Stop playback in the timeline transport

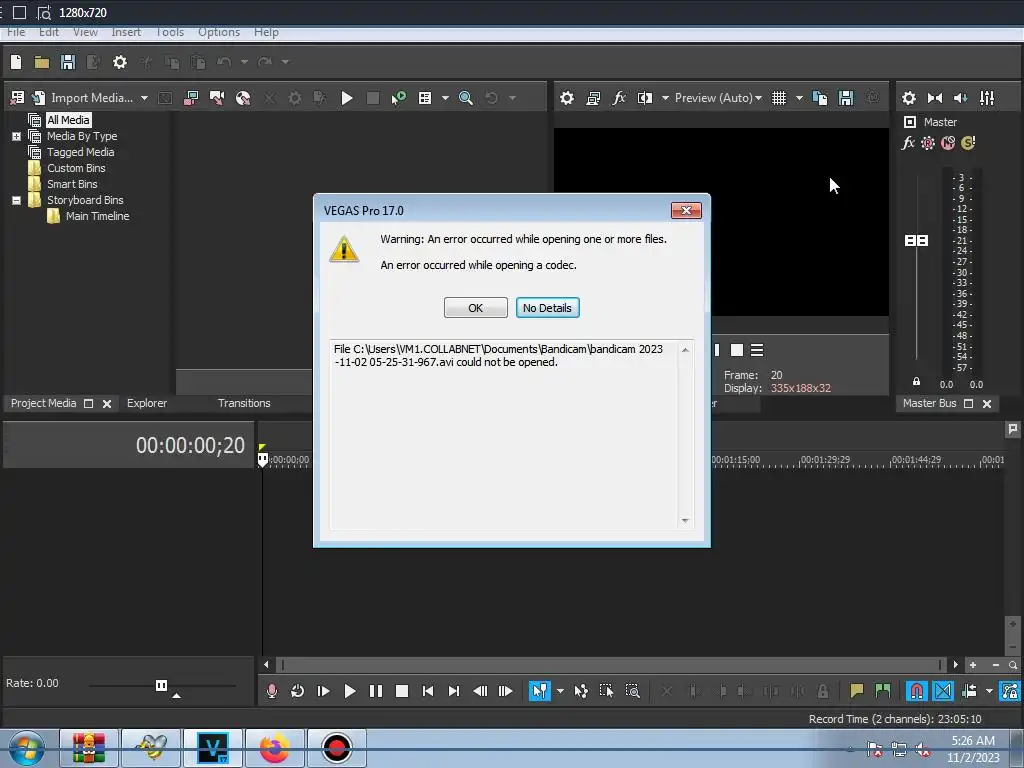(402, 691)
